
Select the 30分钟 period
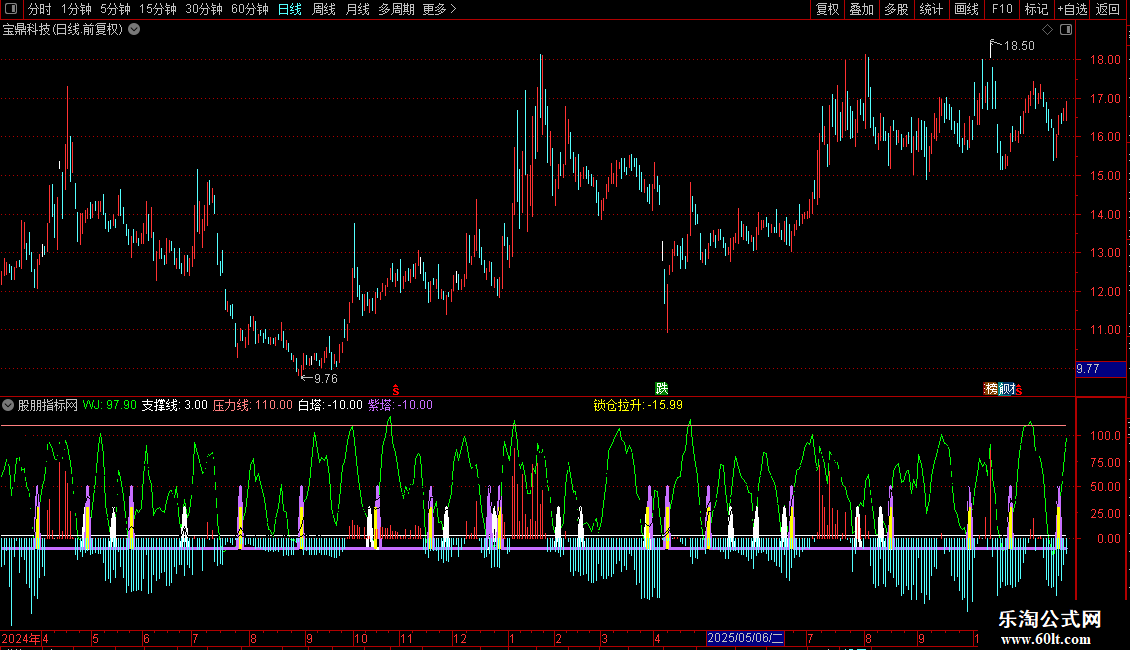204,9
